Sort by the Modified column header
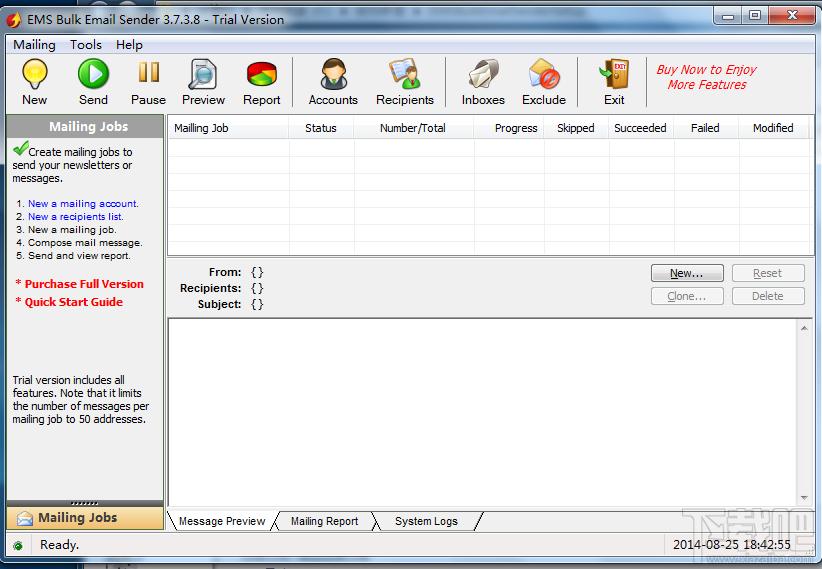The height and width of the screenshot is (569, 822). (x=774, y=128)
